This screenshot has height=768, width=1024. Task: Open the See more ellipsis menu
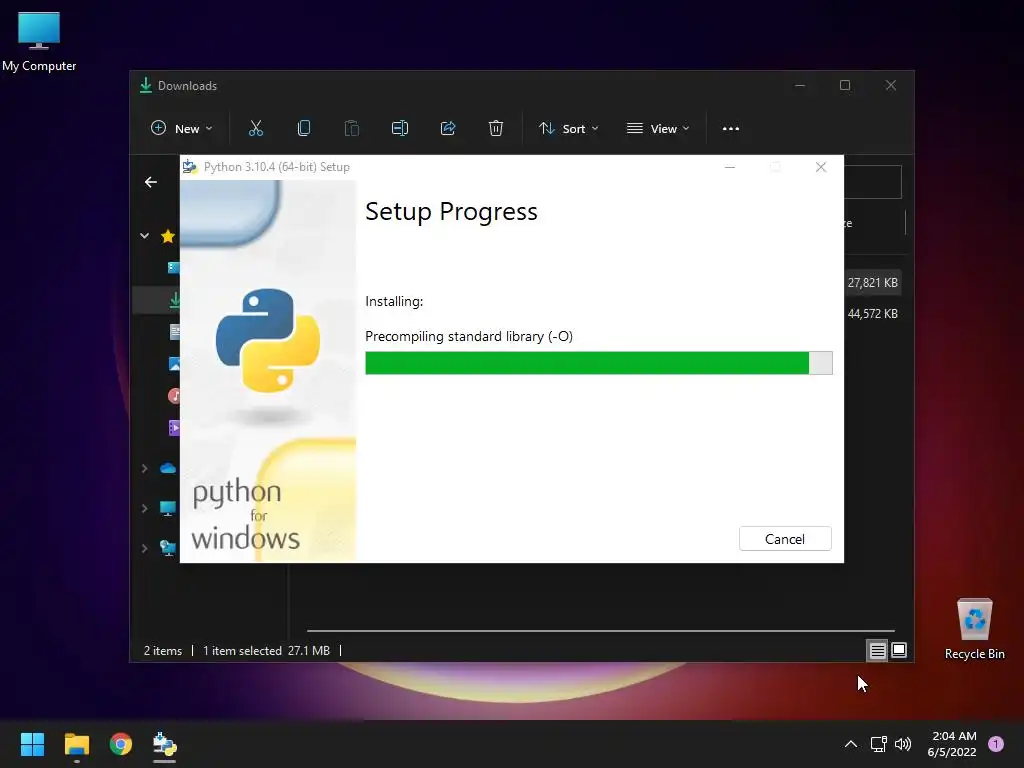(731, 129)
